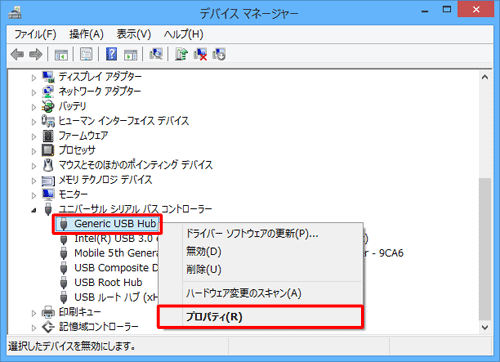Expand the マウスとそのほかのポインティング デバイス node
500x362 pixels.
pyautogui.click(x=34, y=166)
